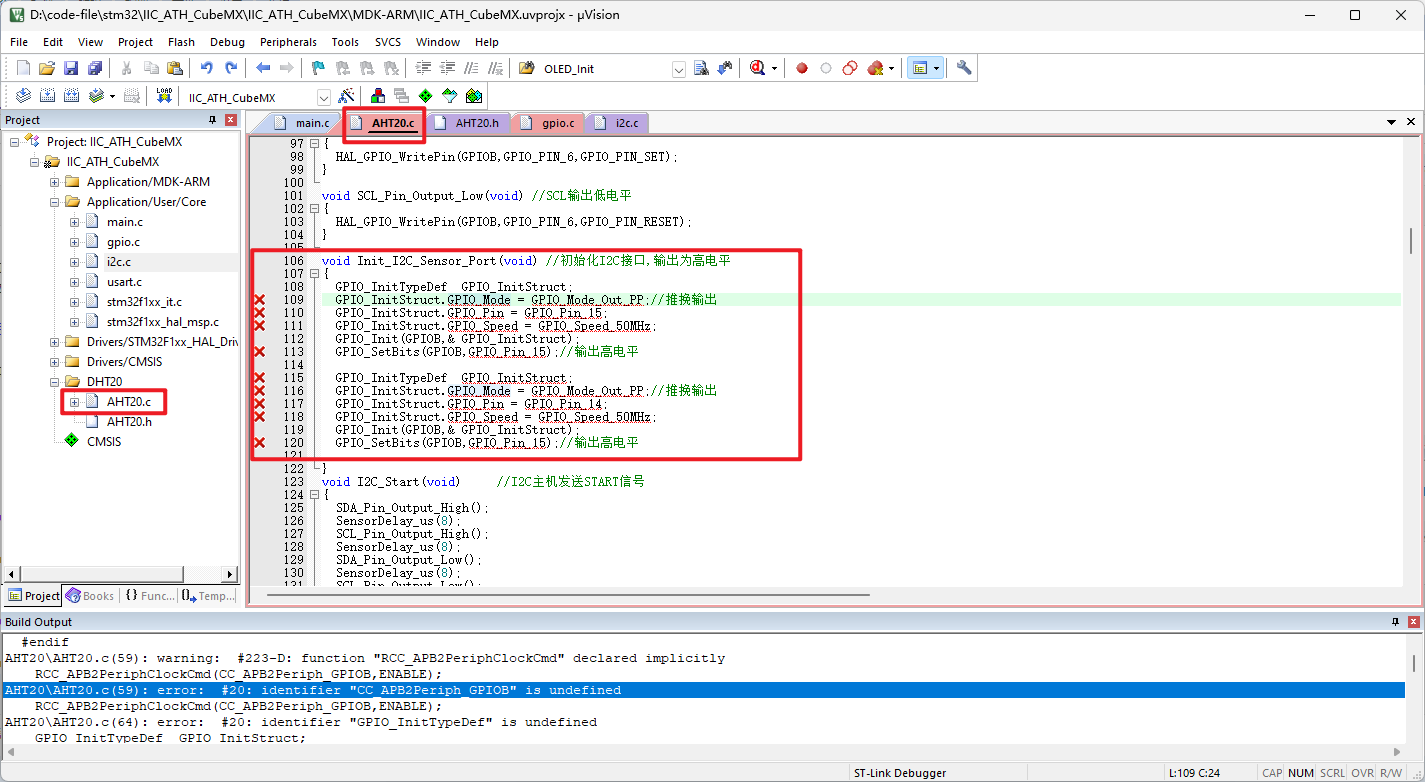Open the window layout dropdown arrow
Image resolution: width=1425 pixels, height=782 pixels.
click(x=937, y=68)
